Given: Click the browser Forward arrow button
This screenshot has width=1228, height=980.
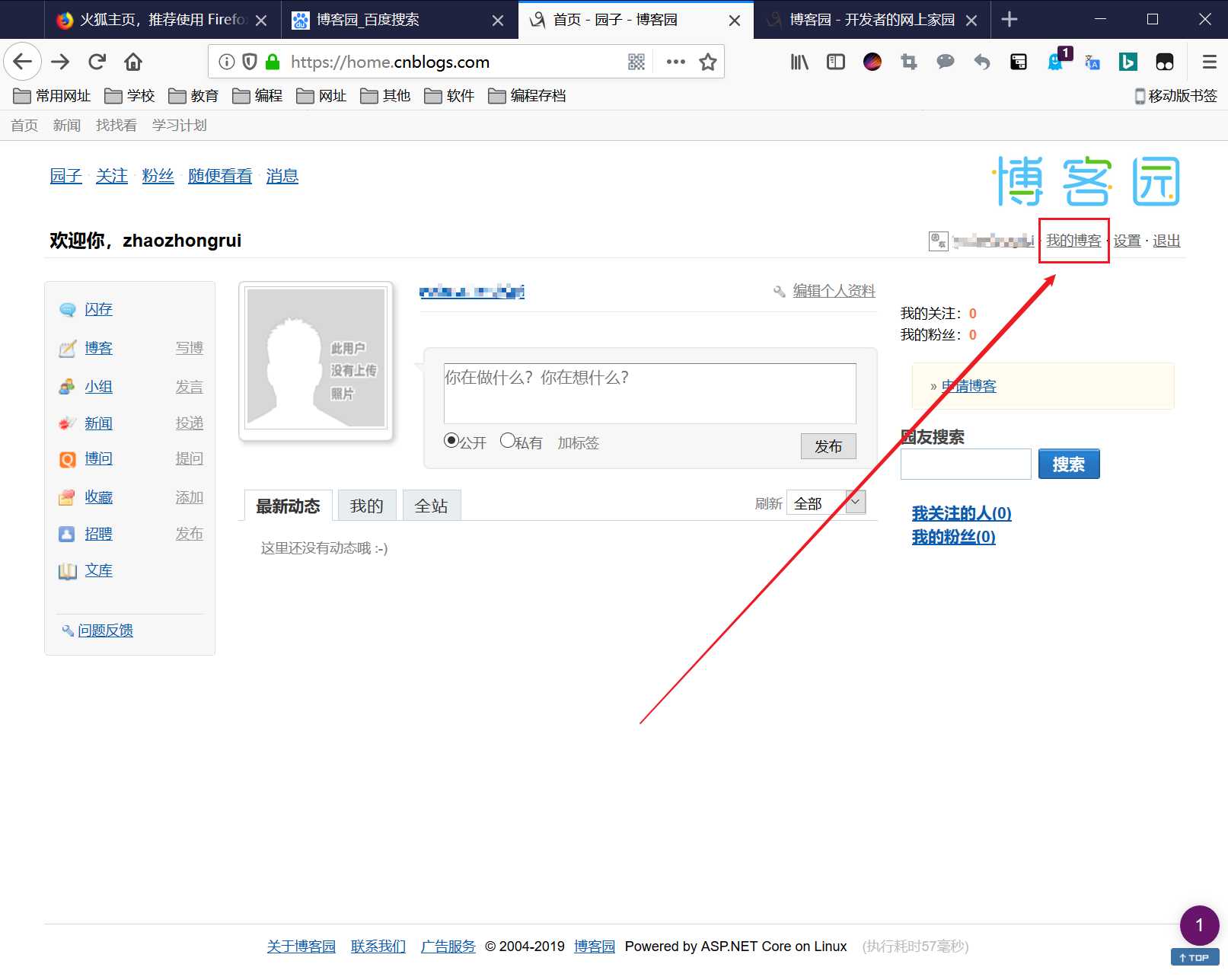Looking at the screenshot, I should [x=60, y=62].
